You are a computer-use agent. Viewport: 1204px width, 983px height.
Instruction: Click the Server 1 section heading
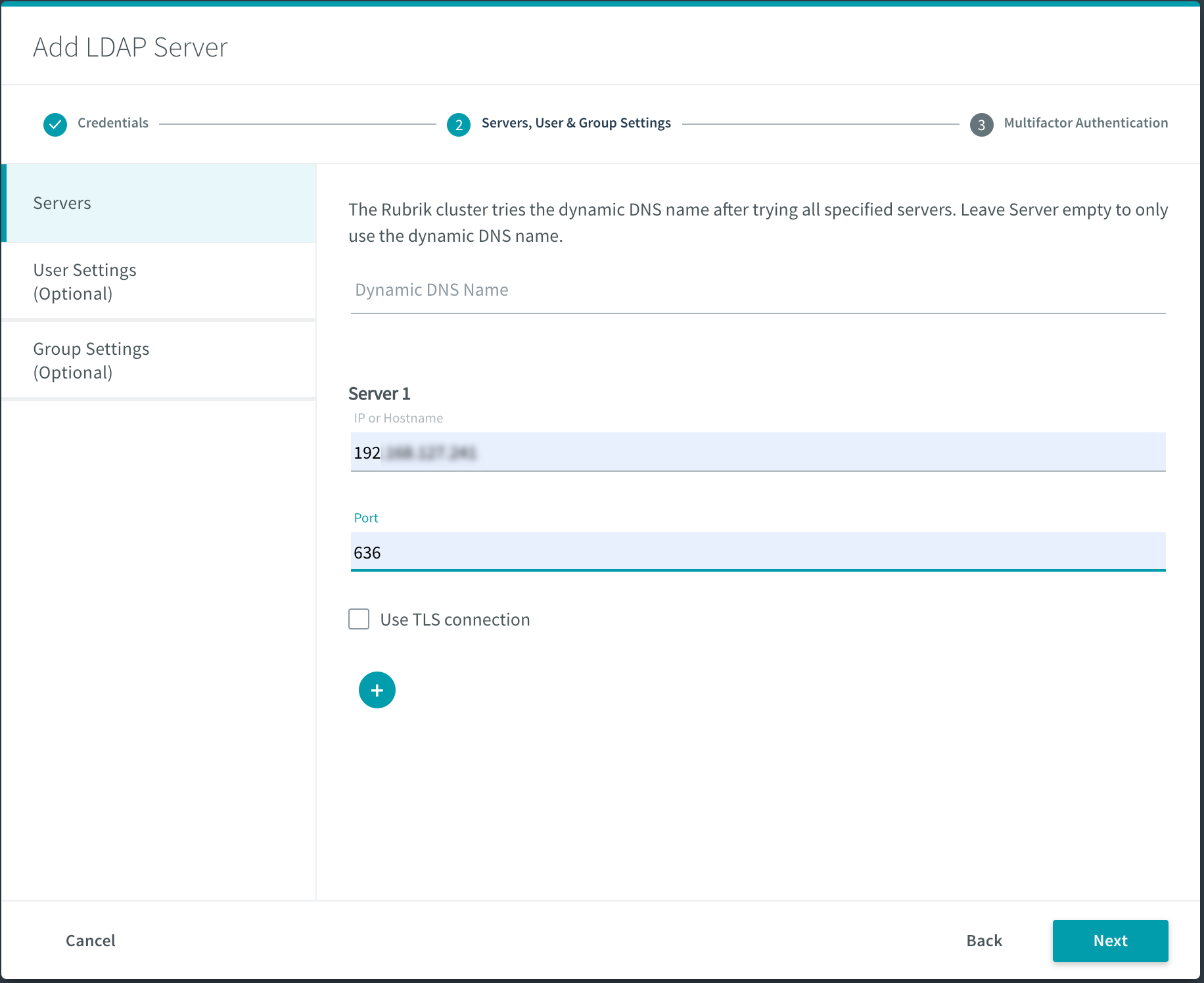click(379, 393)
